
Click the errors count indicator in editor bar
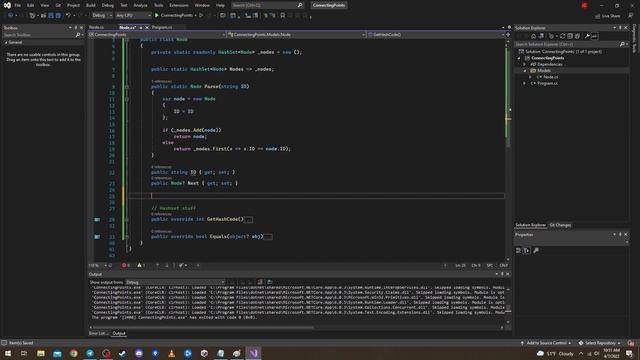pyautogui.click(x=125, y=265)
